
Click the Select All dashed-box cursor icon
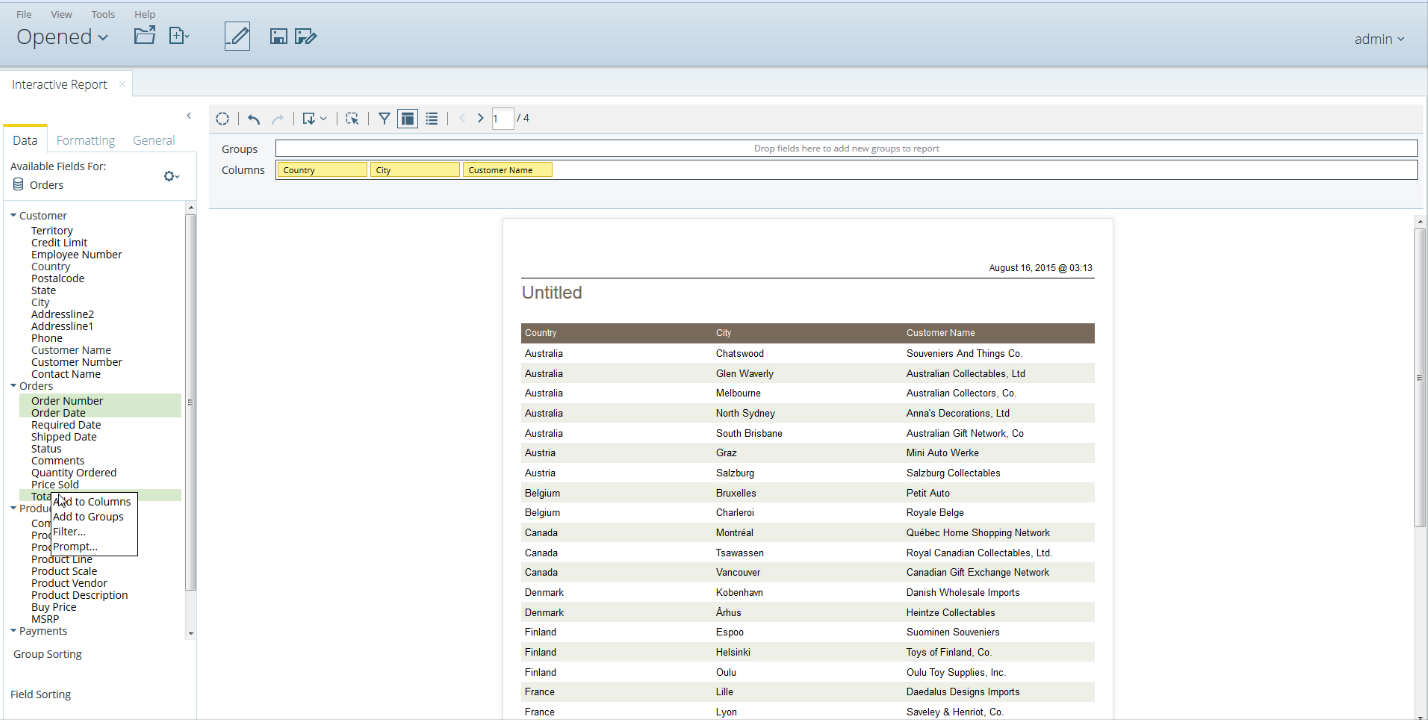tap(352, 118)
